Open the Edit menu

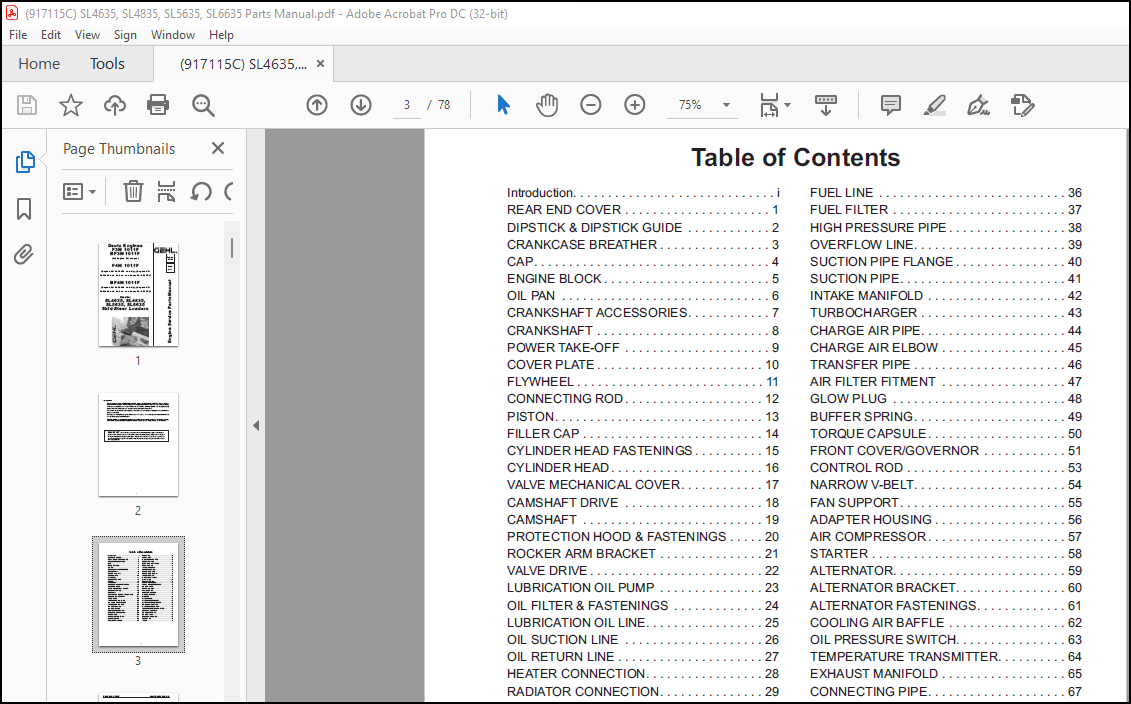click(x=50, y=35)
